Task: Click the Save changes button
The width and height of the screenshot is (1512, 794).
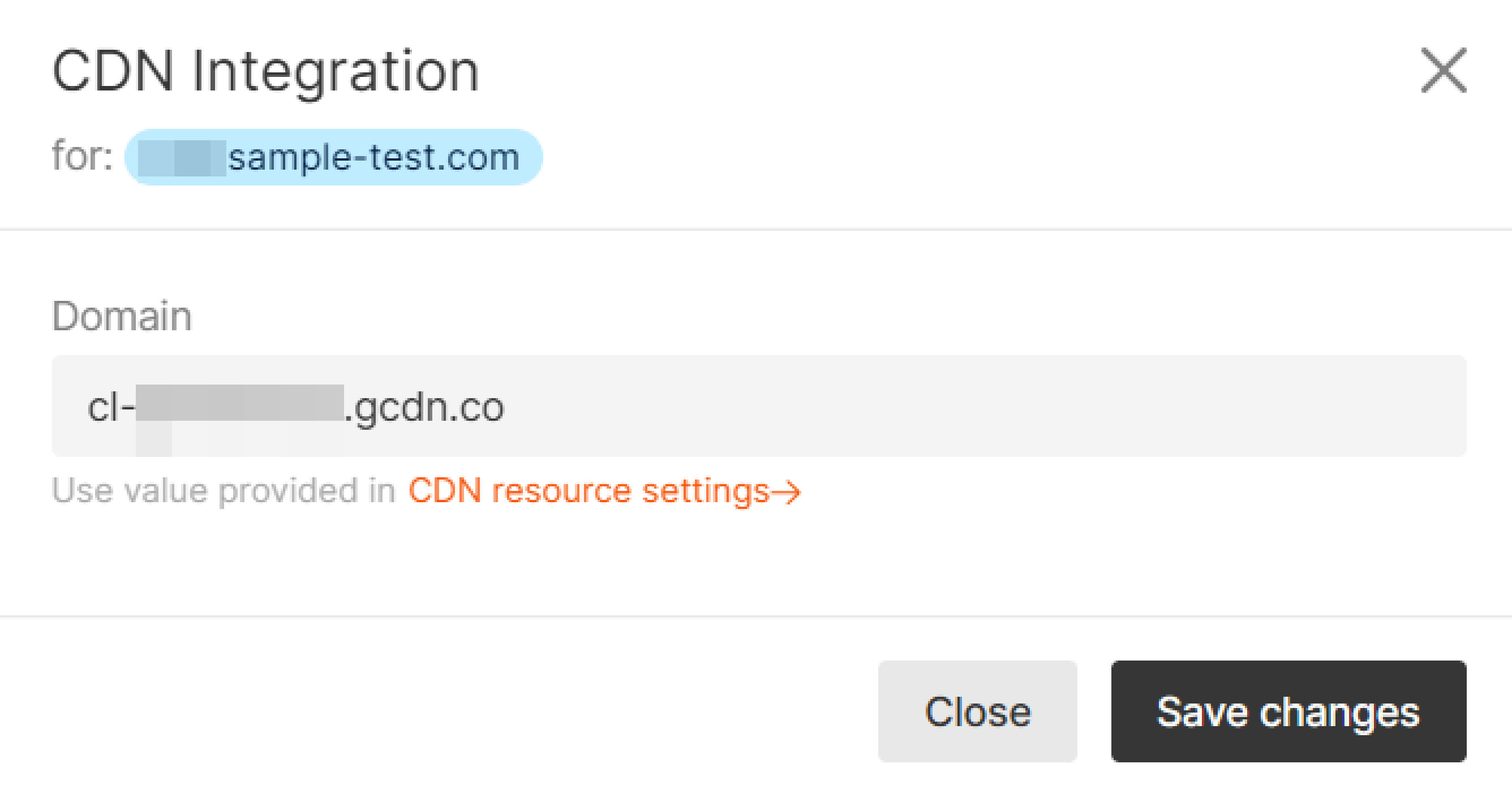Action: point(1288,711)
